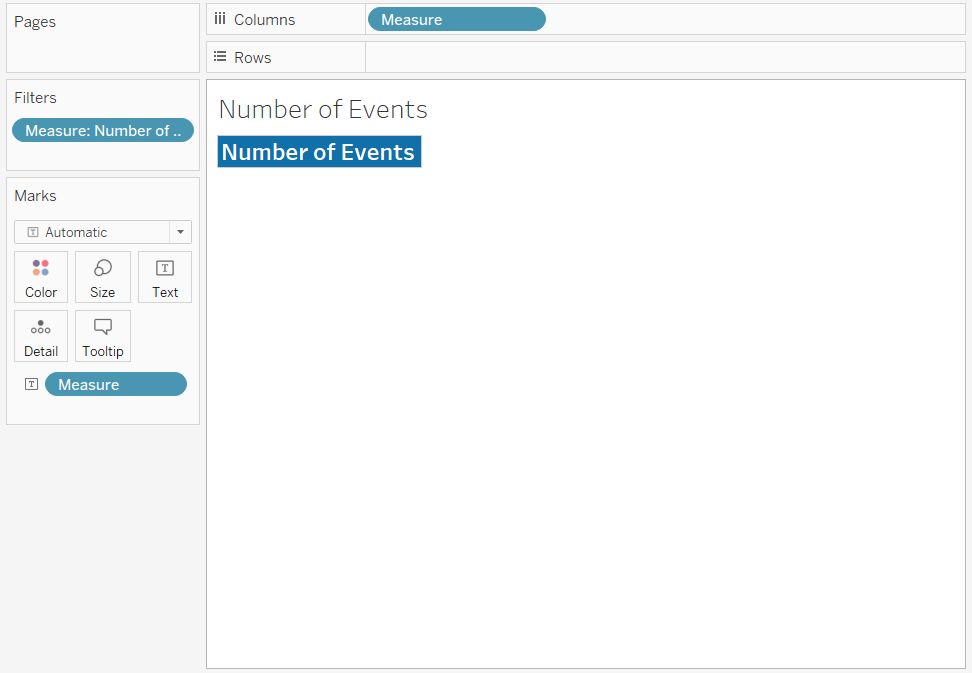Open the Automatic mark type dropdown

(x=103, y=232)
